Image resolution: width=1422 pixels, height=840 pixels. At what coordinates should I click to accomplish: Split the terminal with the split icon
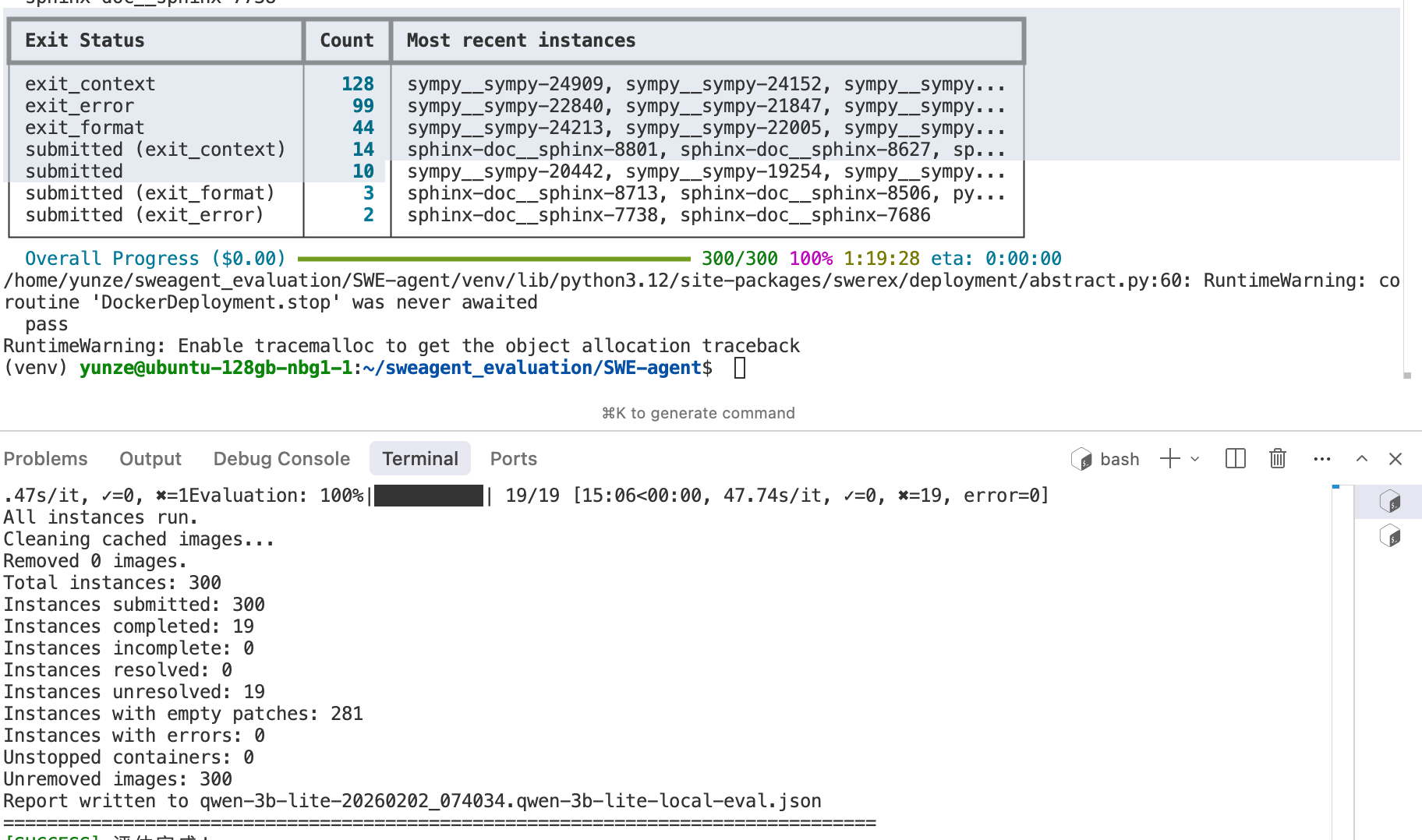coord(1235,459)
